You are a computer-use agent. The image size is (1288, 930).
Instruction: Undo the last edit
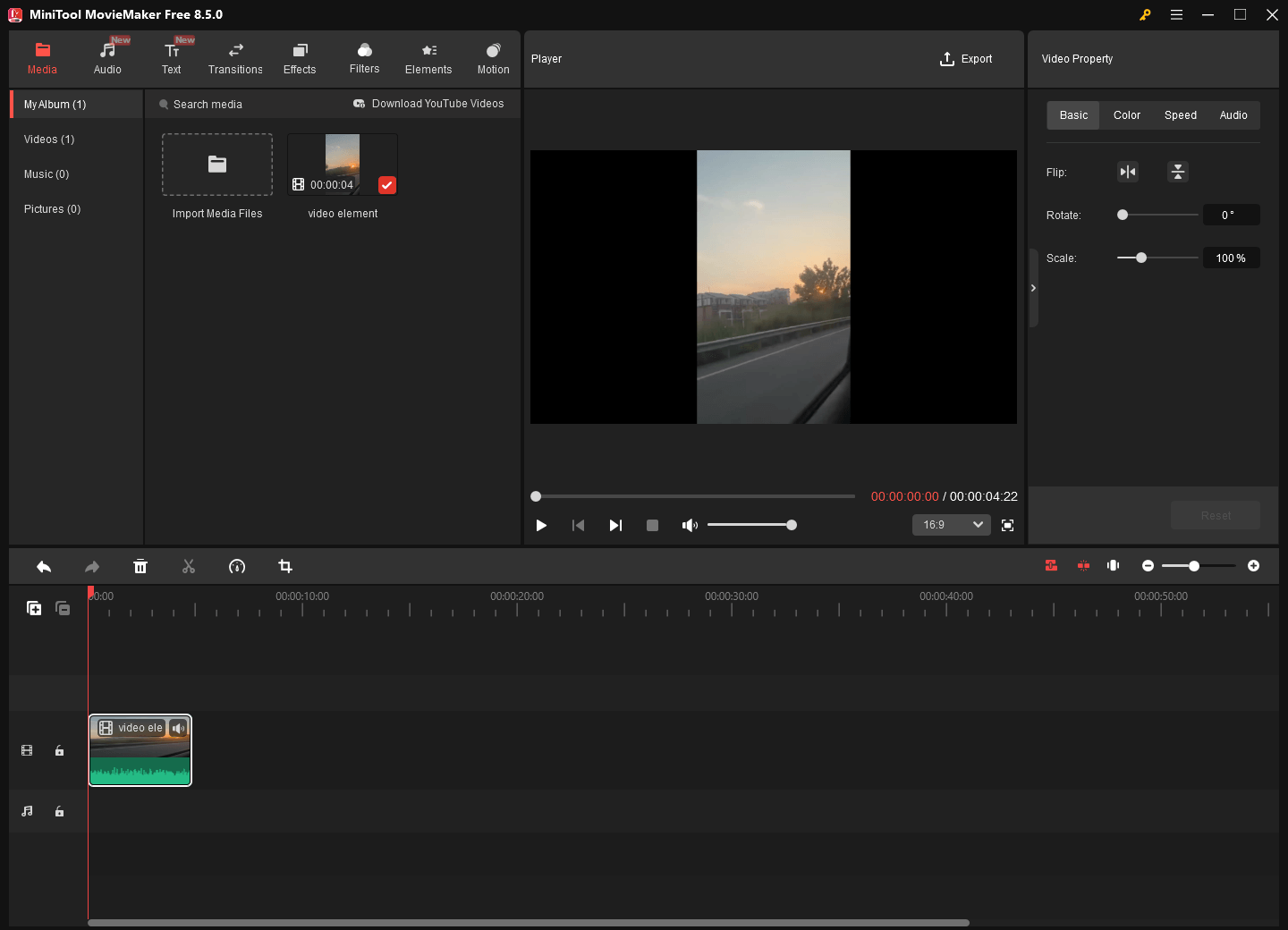44,566
